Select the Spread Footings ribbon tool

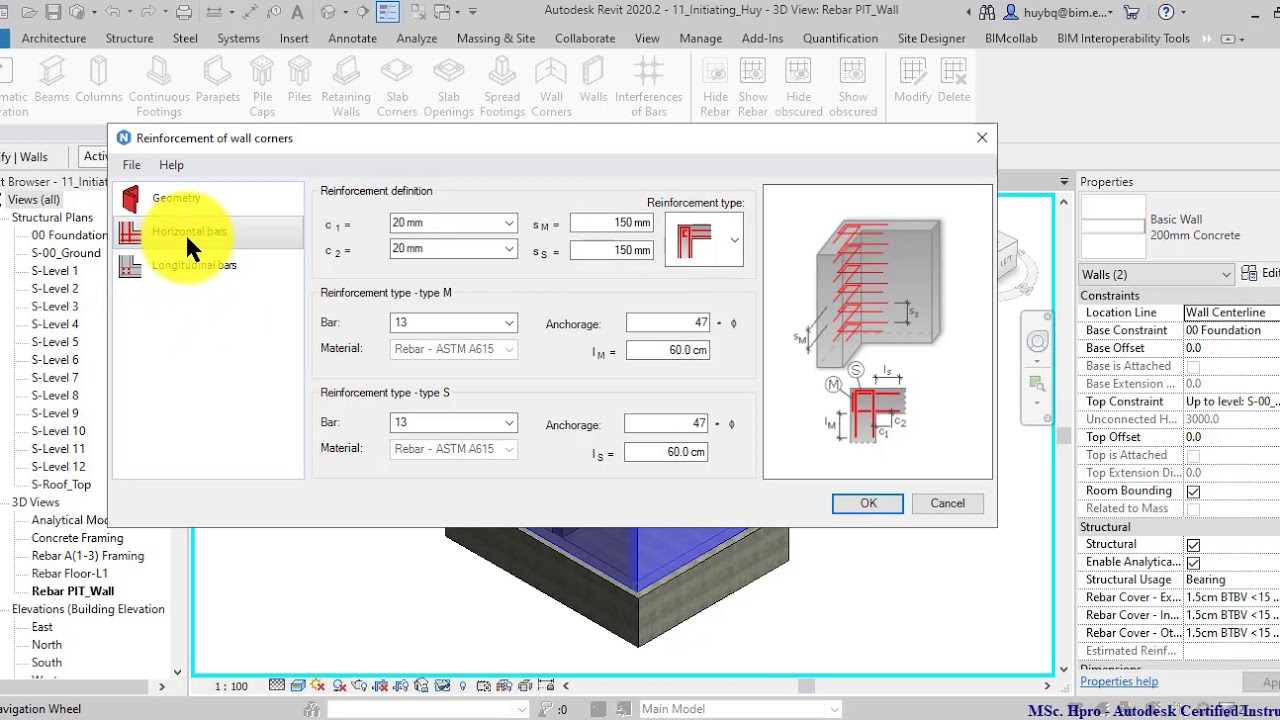click(502, 85)
